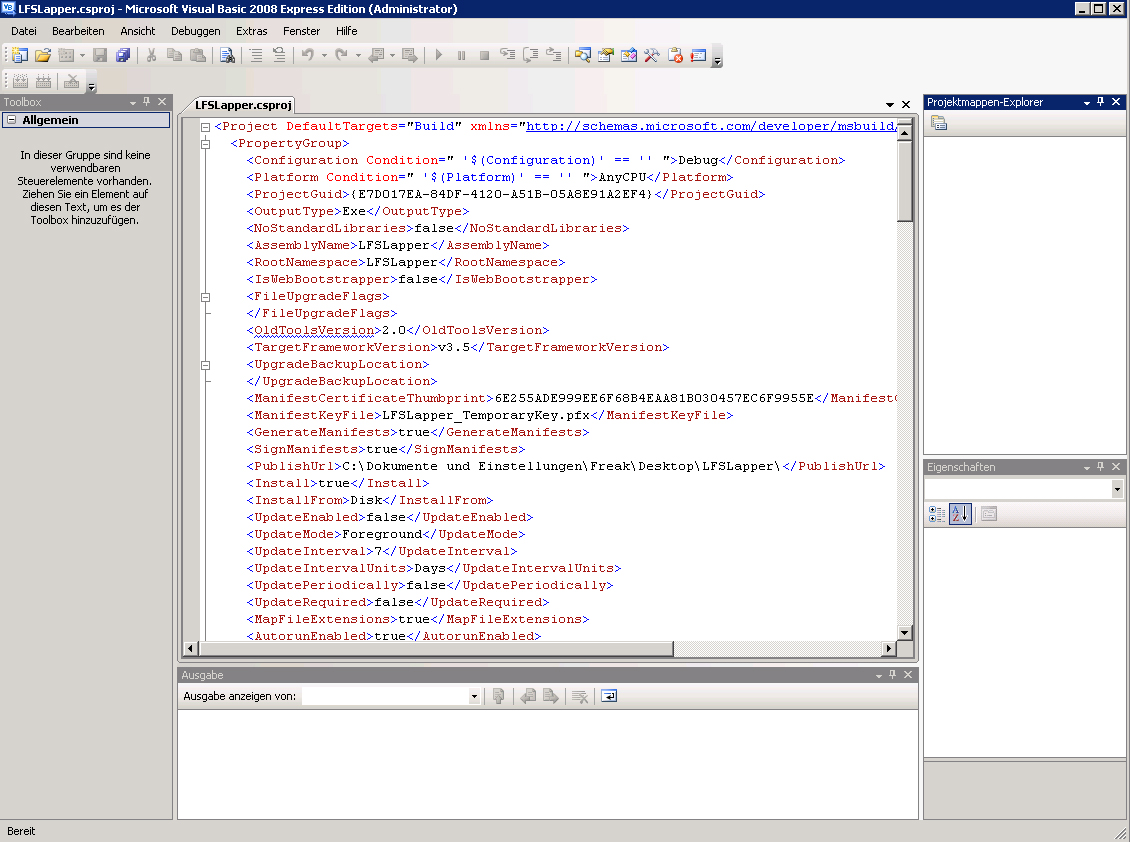The width and height of the screenshot is (1130, 842).
Task: Click the Cut scissors icon
Action: 151,56
